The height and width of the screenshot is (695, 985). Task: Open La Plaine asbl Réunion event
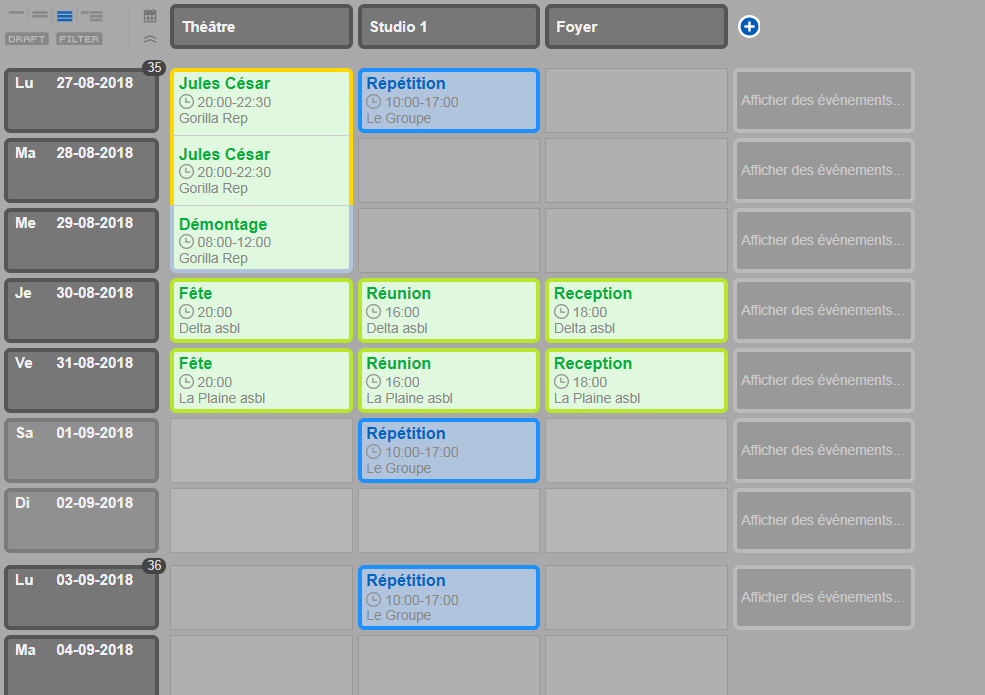click(448, 380)
